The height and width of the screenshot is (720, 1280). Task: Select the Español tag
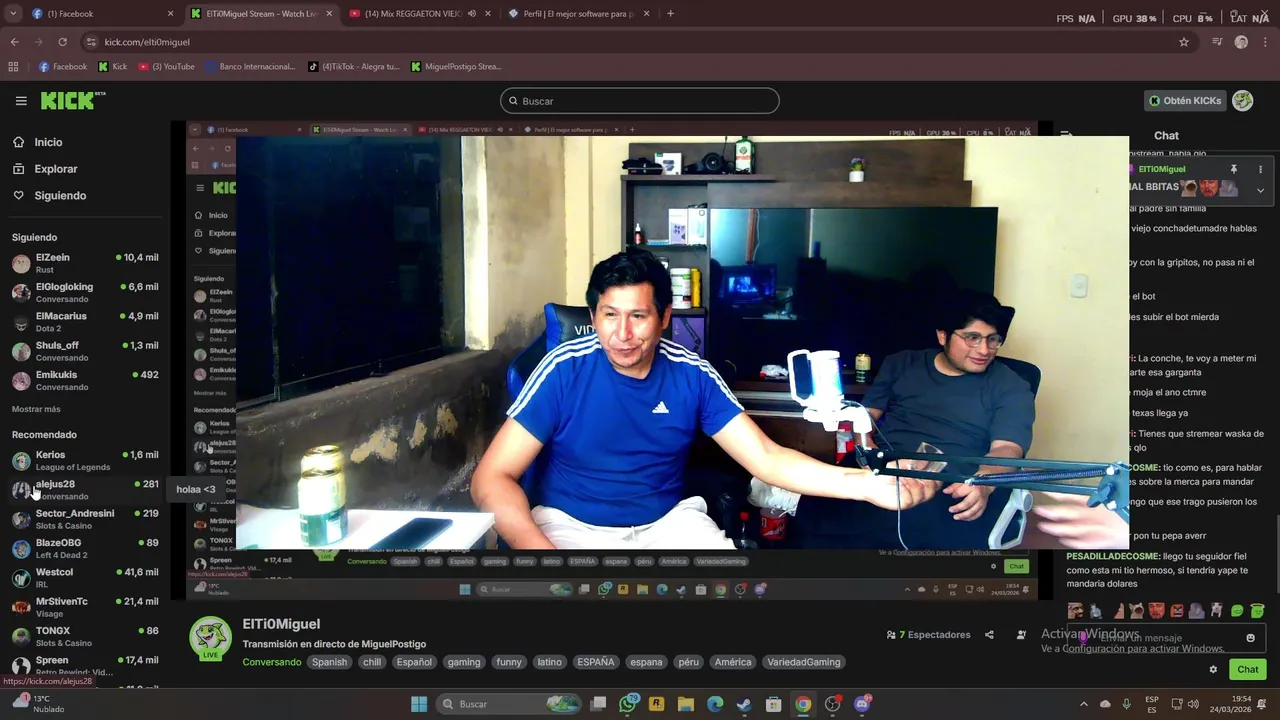[x=414, y=662]
